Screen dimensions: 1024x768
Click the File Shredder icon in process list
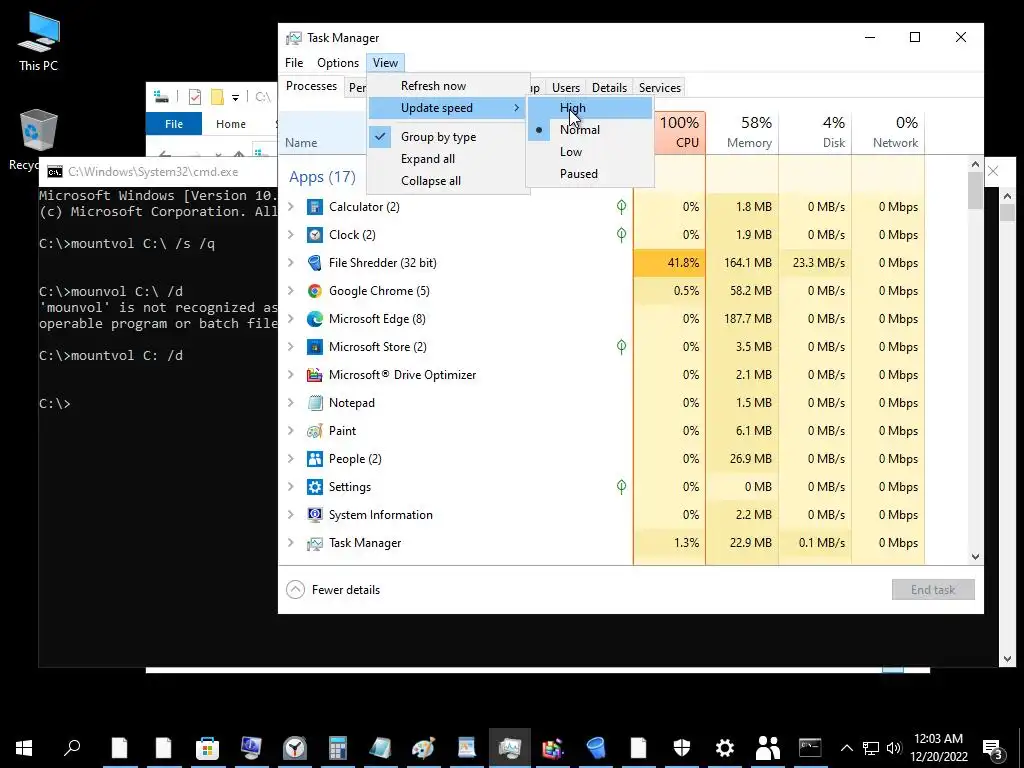point(315,263)
